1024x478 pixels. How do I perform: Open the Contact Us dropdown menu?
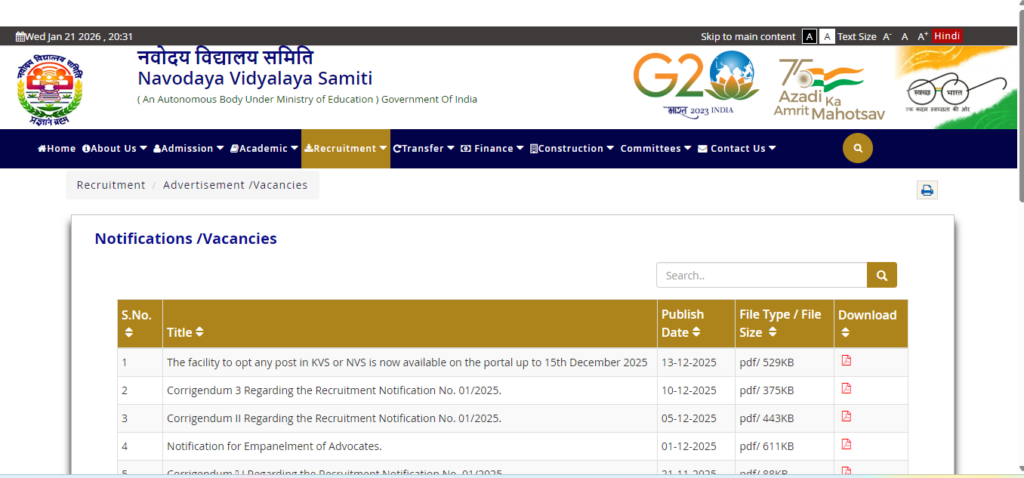[737, 148]
